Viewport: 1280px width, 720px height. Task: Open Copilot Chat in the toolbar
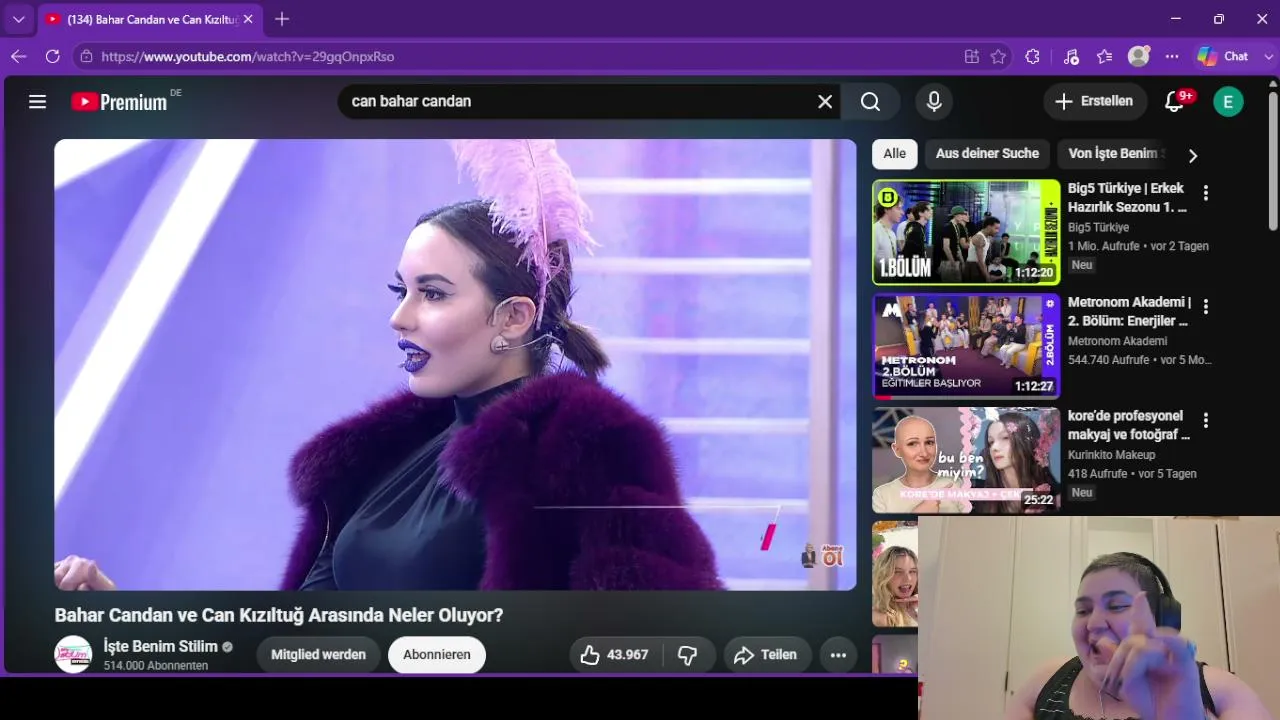click(1223, 57)
